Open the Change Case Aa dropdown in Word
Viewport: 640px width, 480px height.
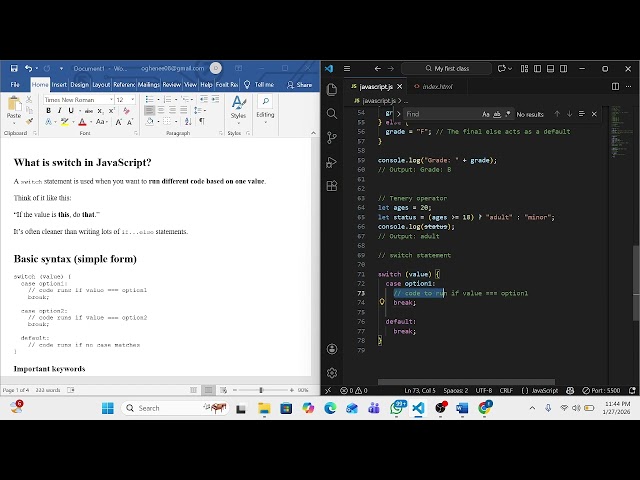(x=102, y=122)
